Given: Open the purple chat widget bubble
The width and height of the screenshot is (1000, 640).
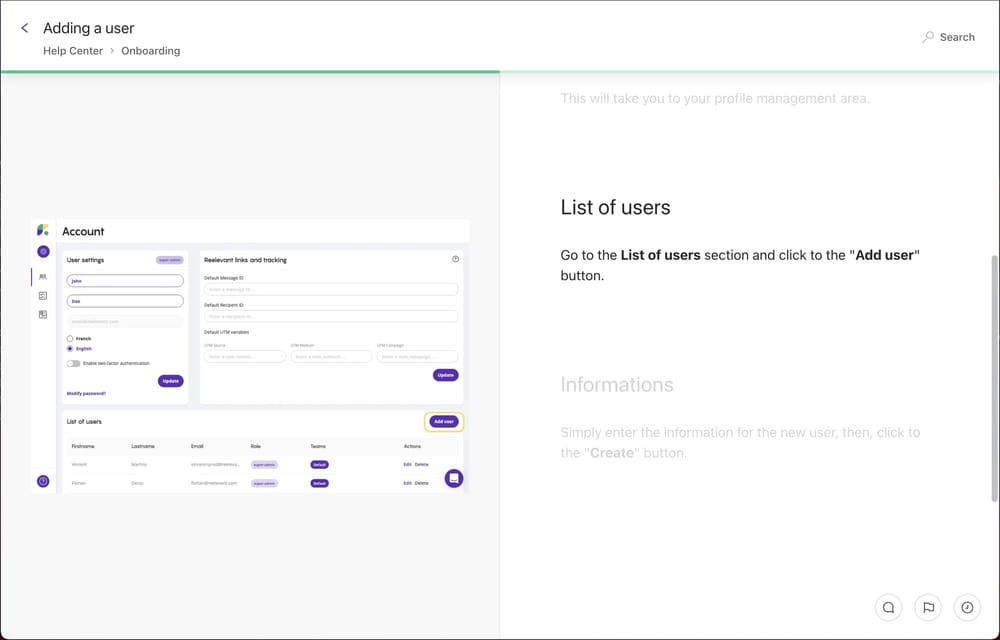Looking at the screenshot, I should click(x=454, y=478).
